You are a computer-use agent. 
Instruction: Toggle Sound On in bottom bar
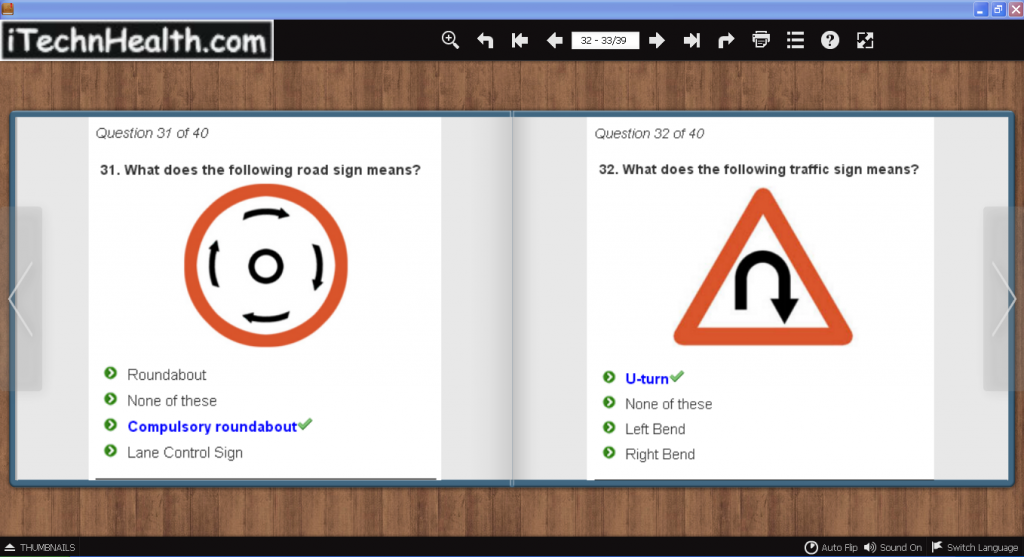(x=893, y=547)
